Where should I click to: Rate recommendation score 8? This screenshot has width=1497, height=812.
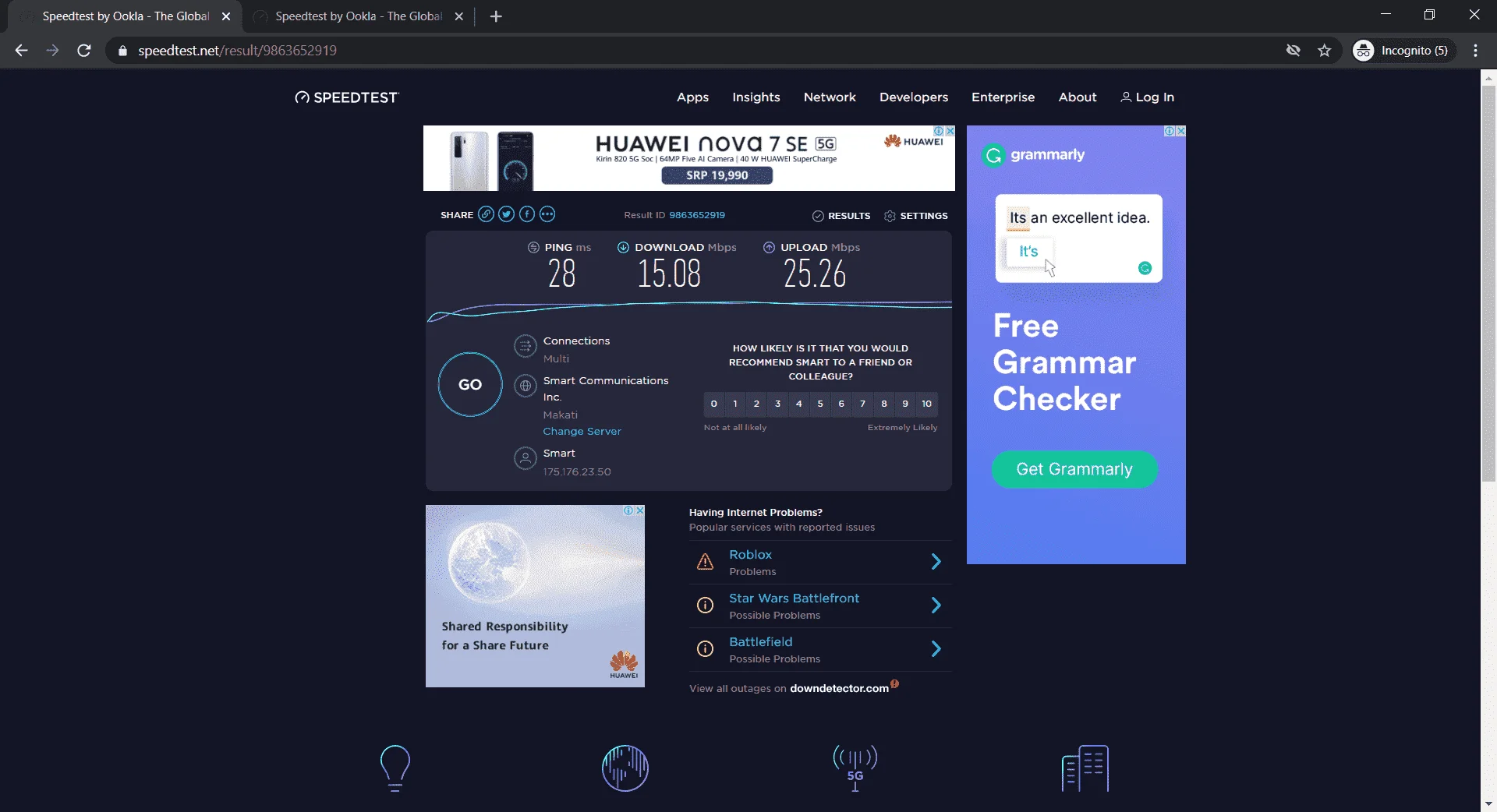tap(884, 404)
